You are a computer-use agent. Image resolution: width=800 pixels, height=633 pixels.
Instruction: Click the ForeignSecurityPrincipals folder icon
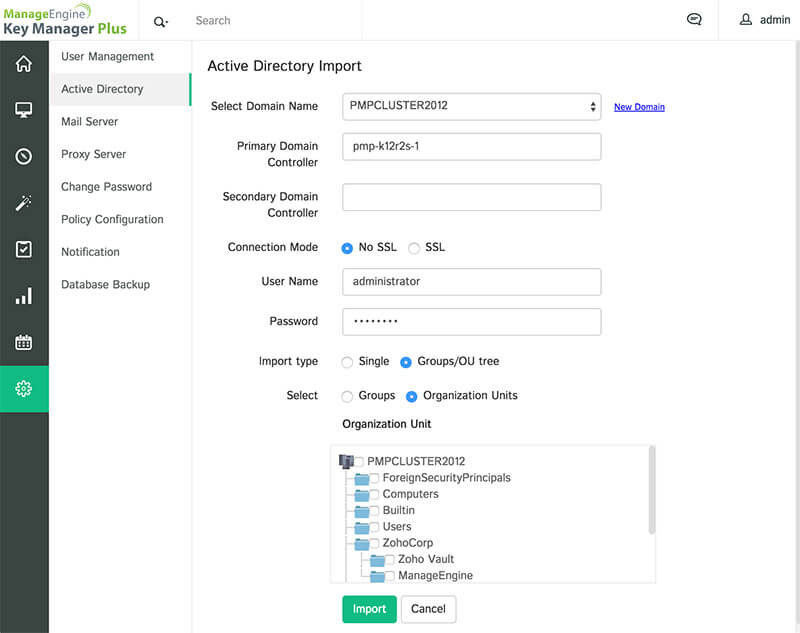362,478
